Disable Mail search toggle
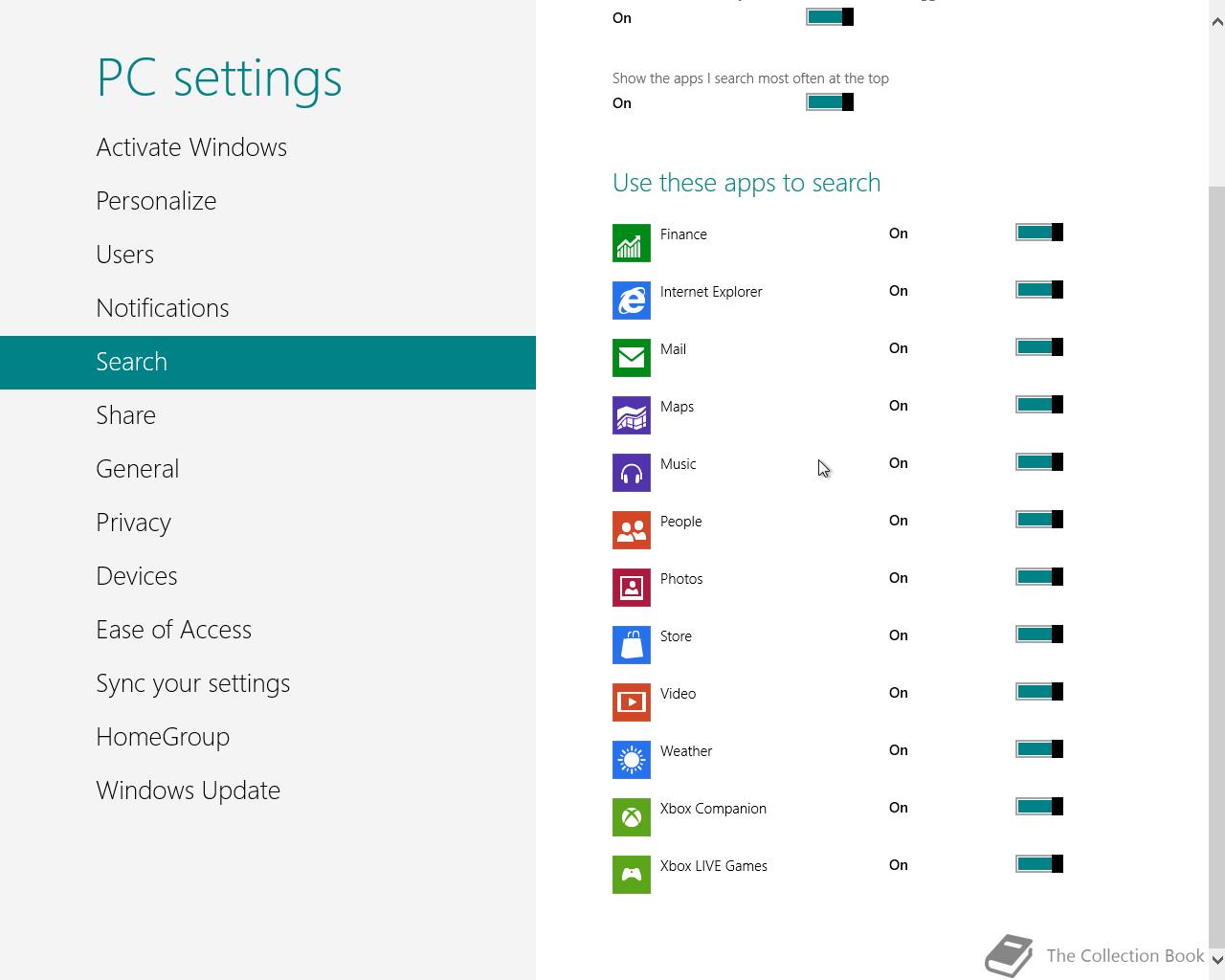Image resolution: width=1225 pixels, height=980 pixels. (1039, 347)
